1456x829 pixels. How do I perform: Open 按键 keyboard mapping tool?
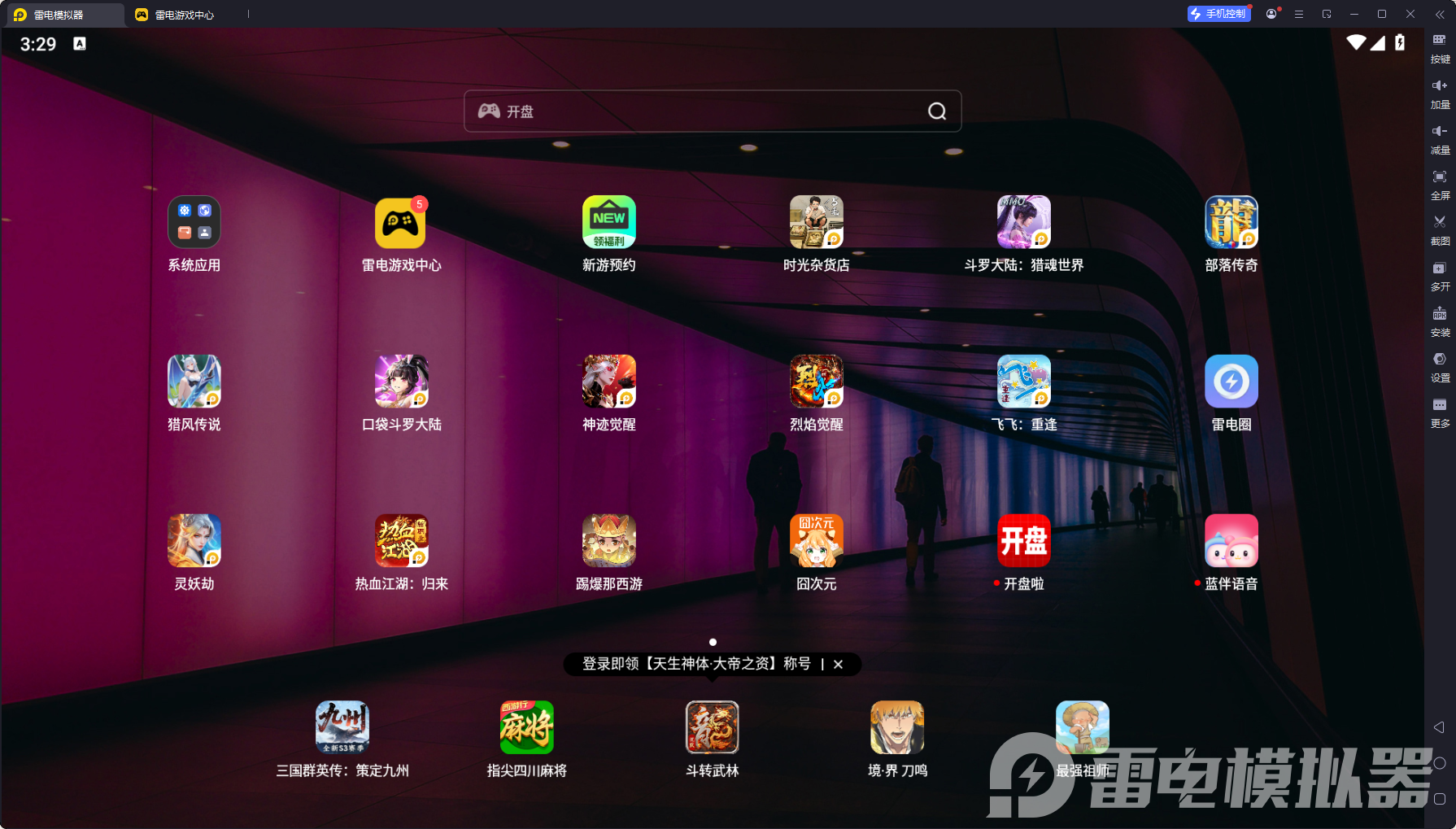[1440, 49]
